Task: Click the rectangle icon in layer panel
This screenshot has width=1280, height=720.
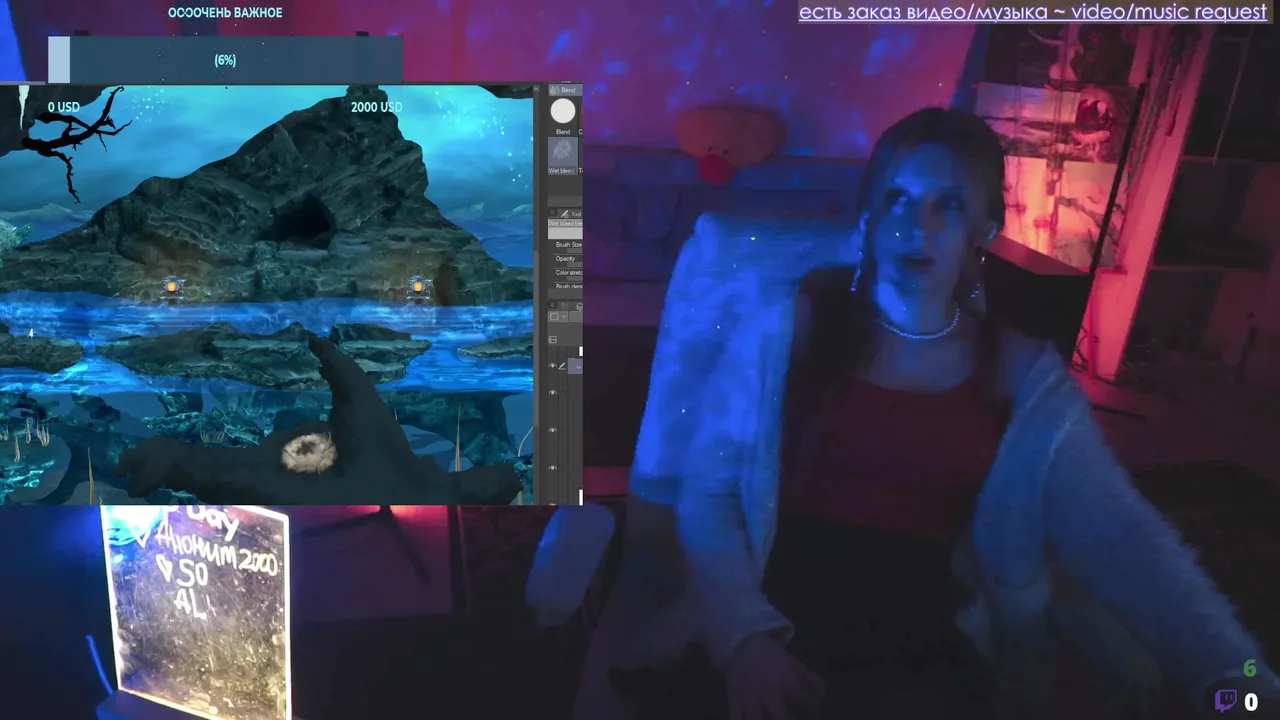Action: tap(554, 316)
